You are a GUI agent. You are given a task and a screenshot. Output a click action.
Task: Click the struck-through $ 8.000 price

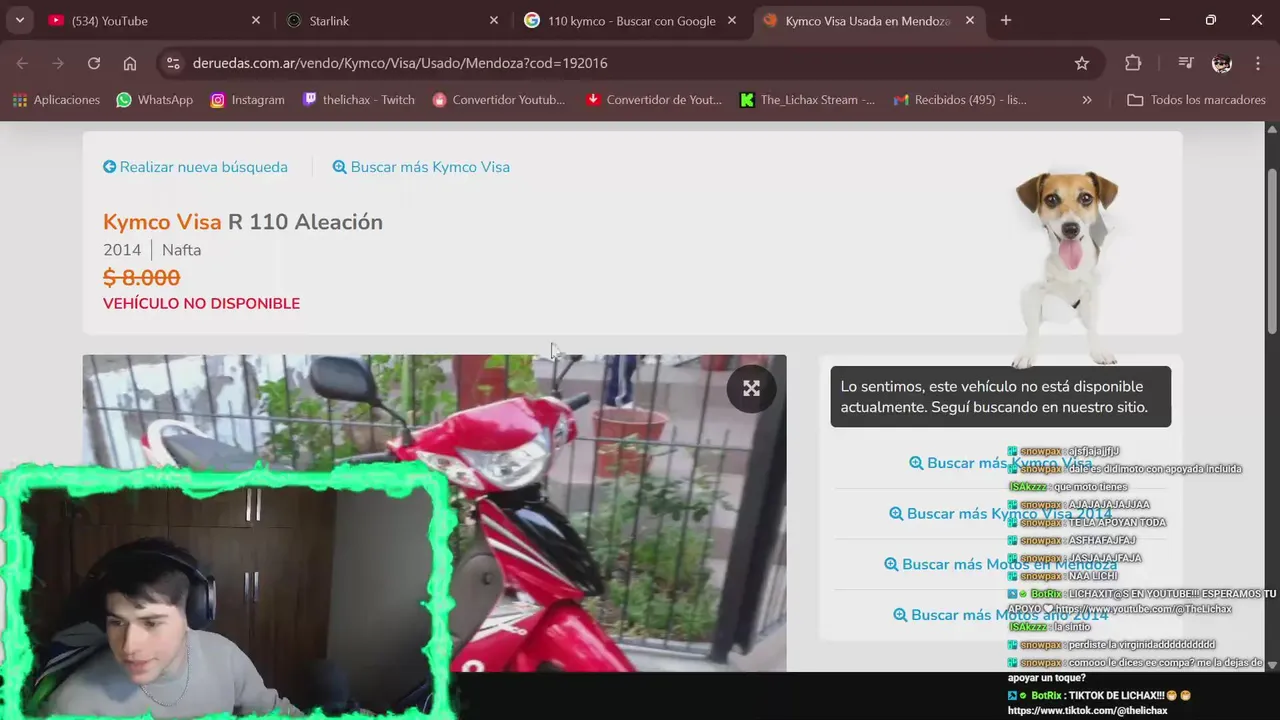pyautogui.click(x=141, y=277)
